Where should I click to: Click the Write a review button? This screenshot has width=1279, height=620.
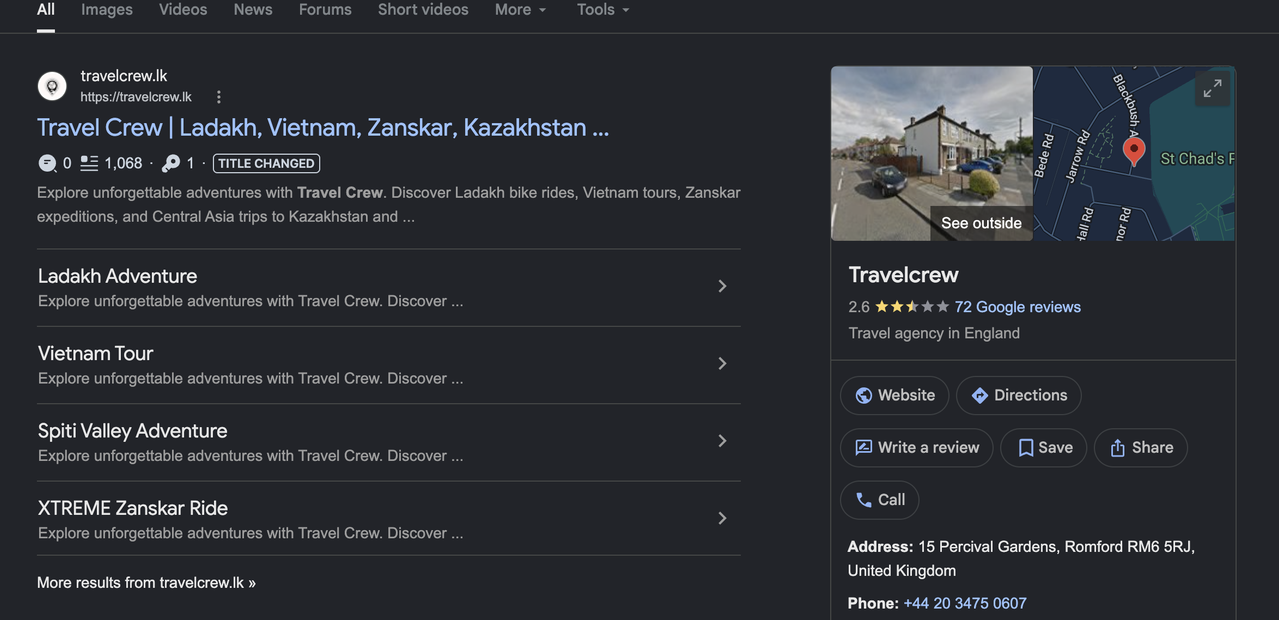(917, 448)
